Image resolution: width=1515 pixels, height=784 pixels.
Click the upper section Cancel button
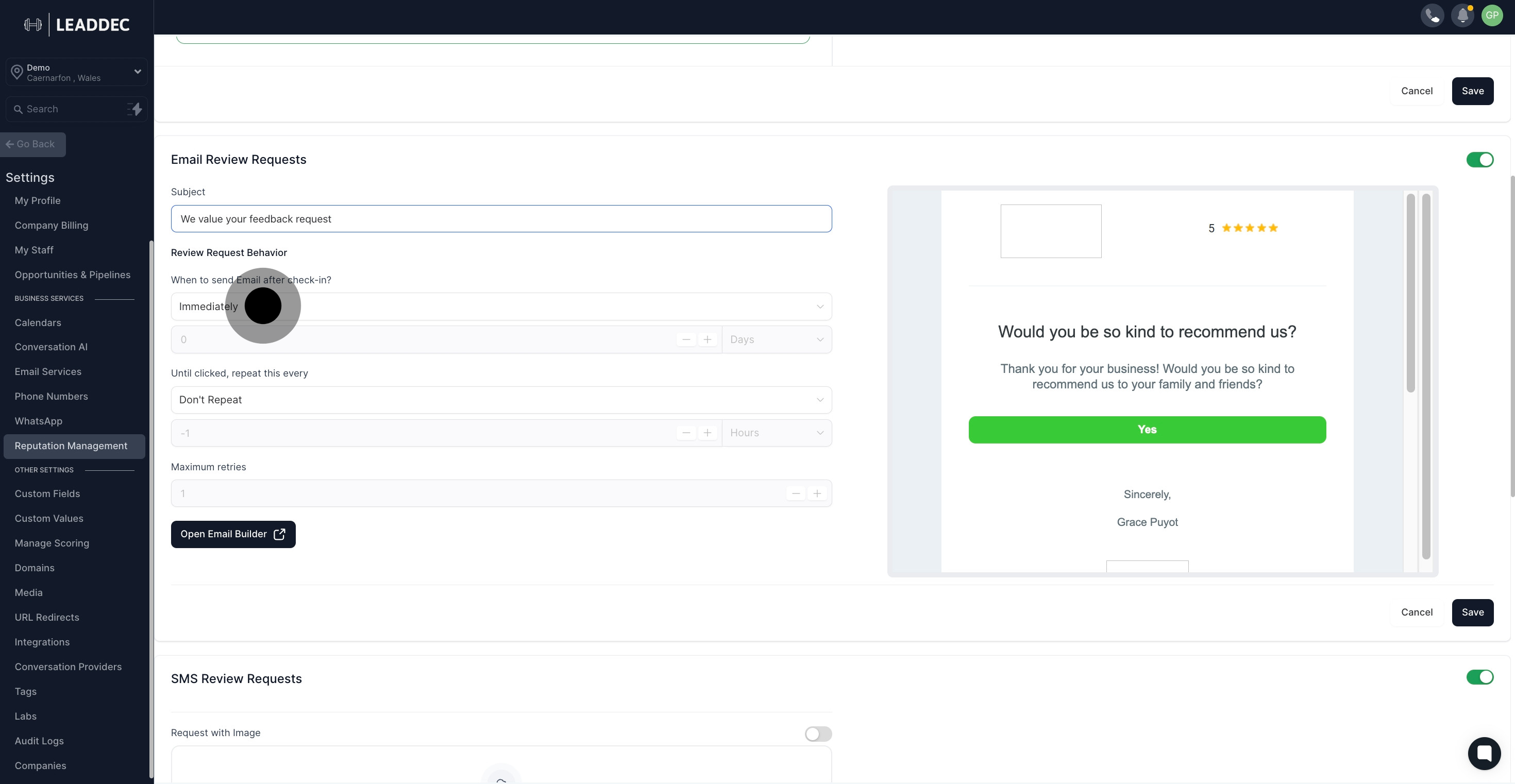[1416, 91]
